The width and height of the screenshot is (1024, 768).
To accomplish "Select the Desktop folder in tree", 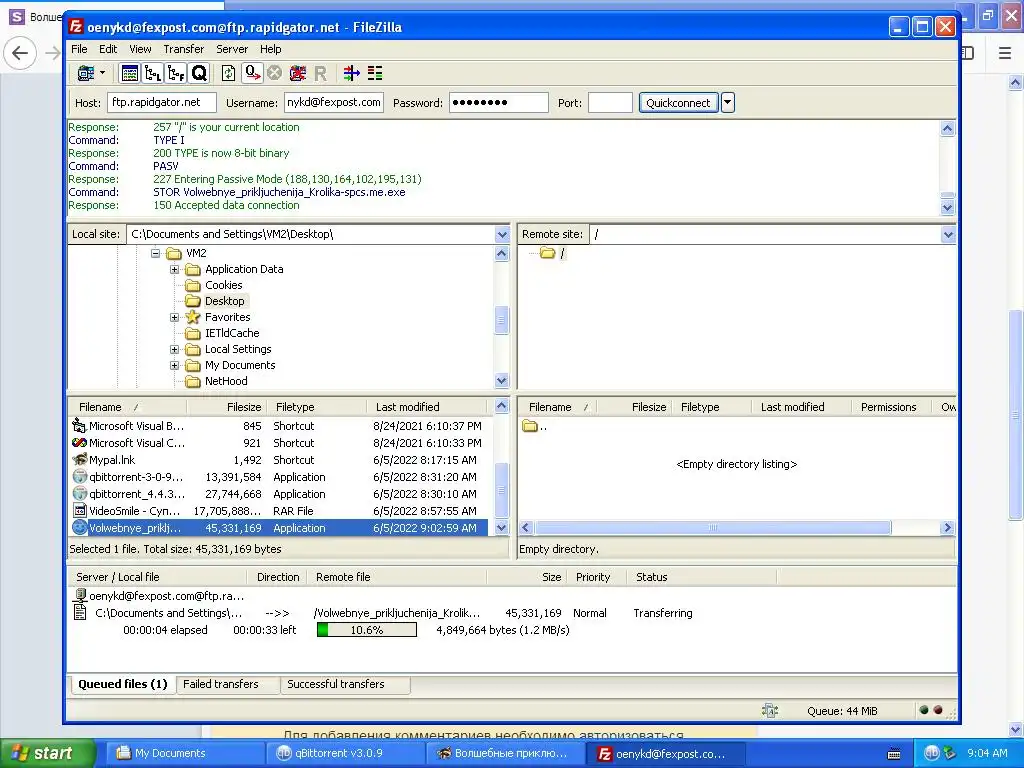I will tap(215, 301).
